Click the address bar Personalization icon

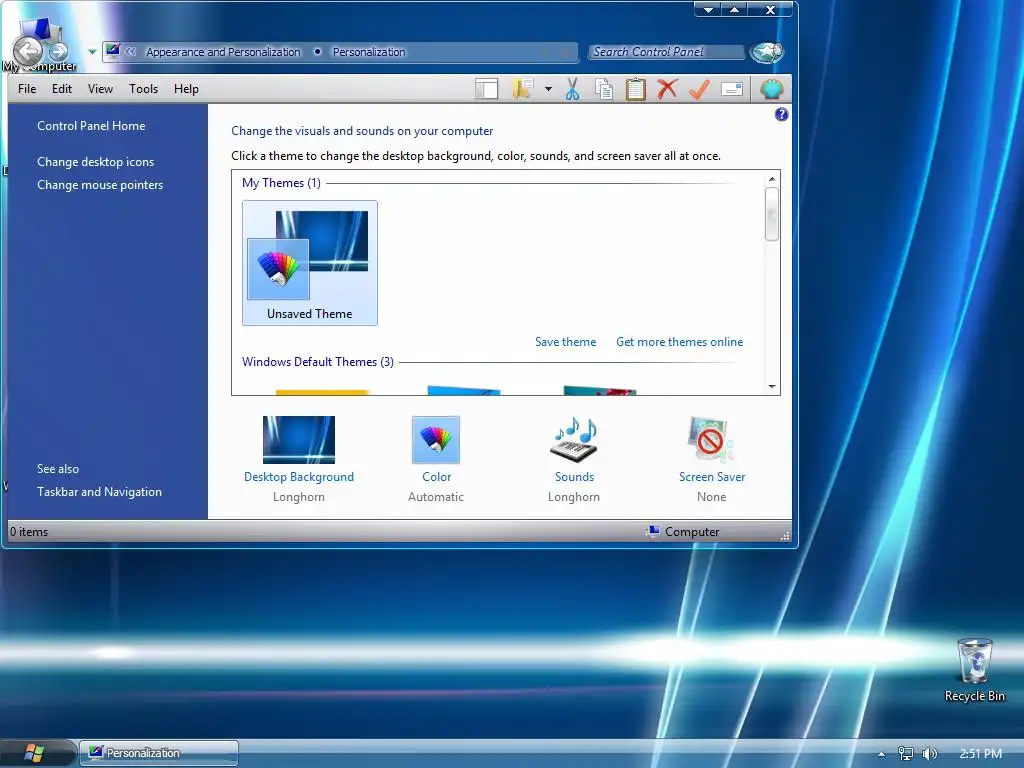(113, 51)
